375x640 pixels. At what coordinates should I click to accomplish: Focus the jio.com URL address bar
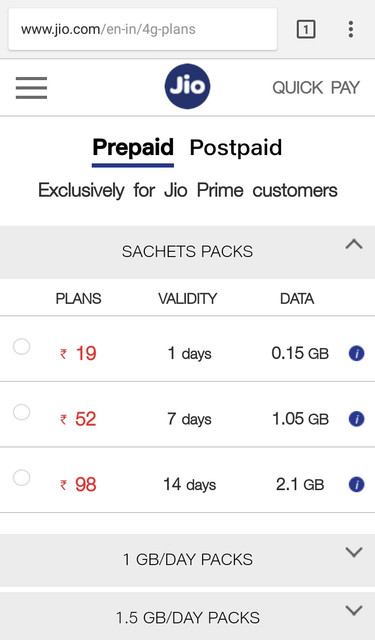pos(142,29)
